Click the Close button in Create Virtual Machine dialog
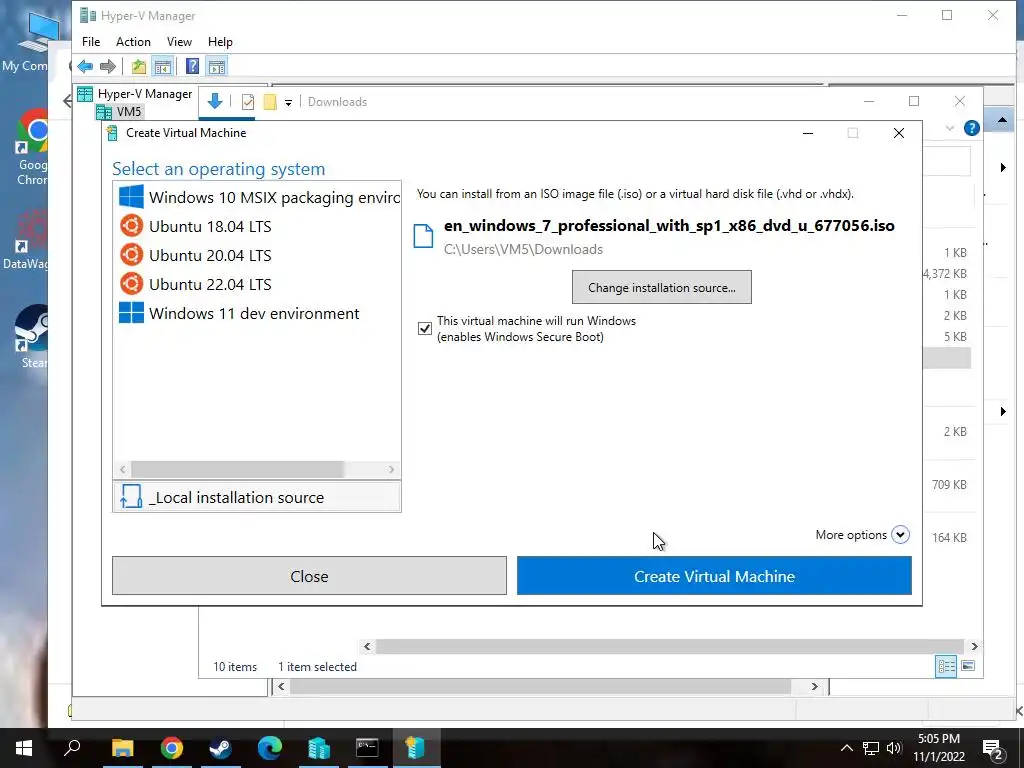1024x768 pixels. coord(309,576)
